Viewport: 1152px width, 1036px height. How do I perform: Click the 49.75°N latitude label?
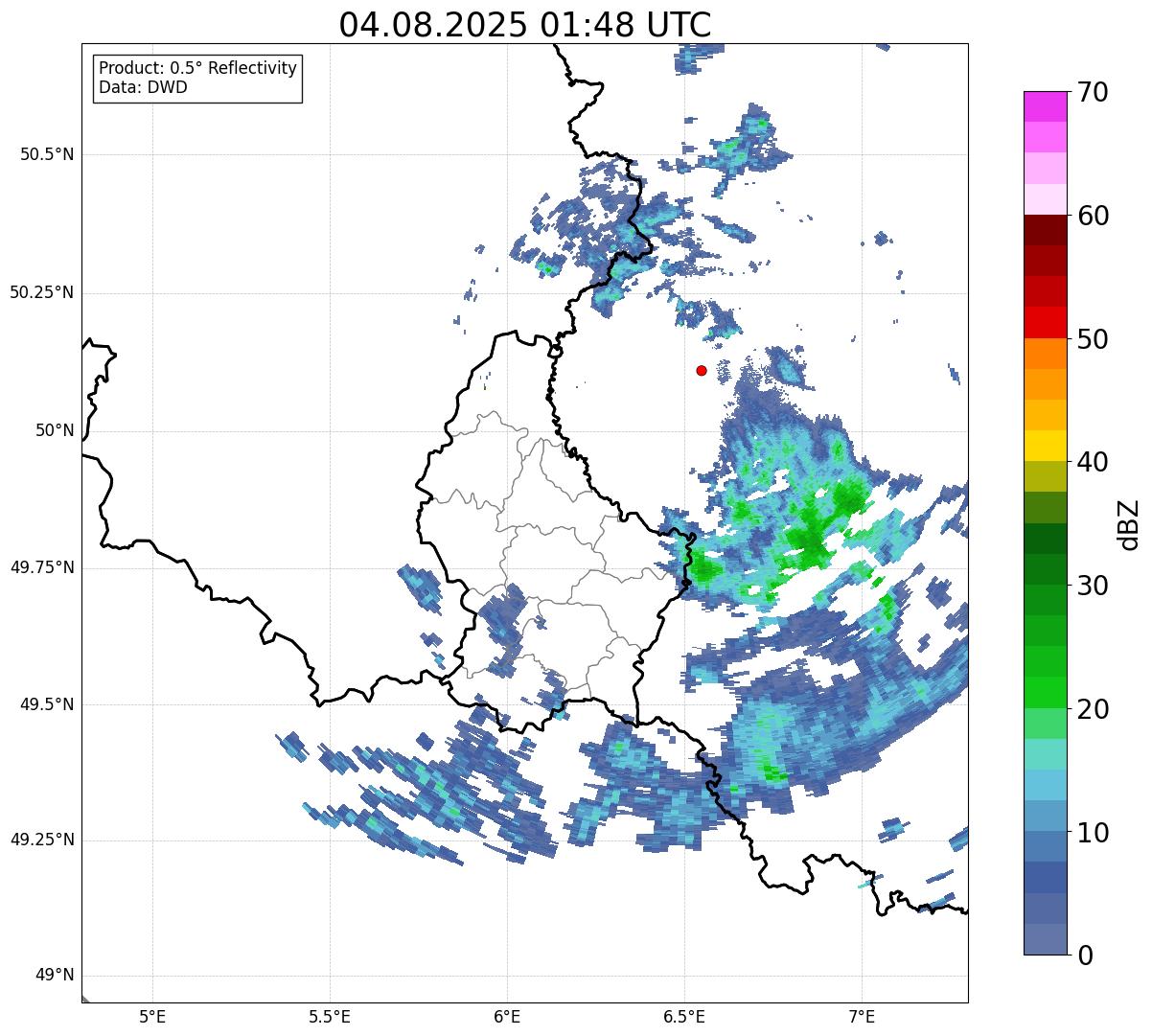tap(42, 567)
